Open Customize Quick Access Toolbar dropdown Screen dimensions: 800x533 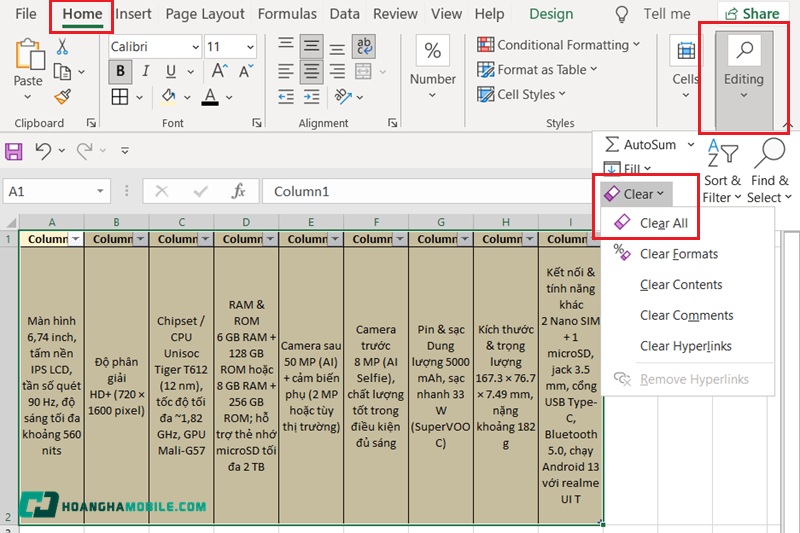[x=124, y=151]
